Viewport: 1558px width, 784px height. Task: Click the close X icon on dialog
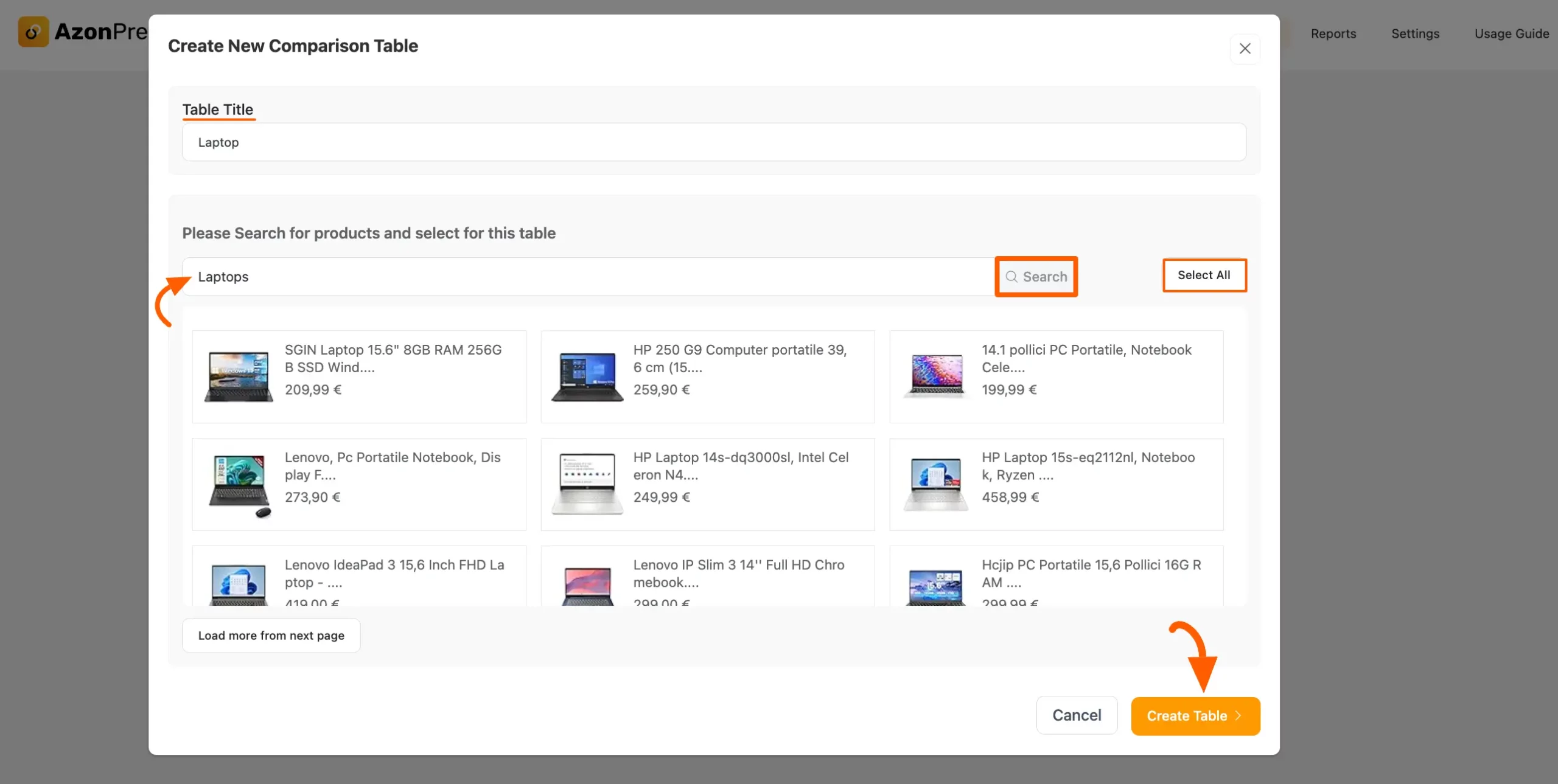point(1245,48)
